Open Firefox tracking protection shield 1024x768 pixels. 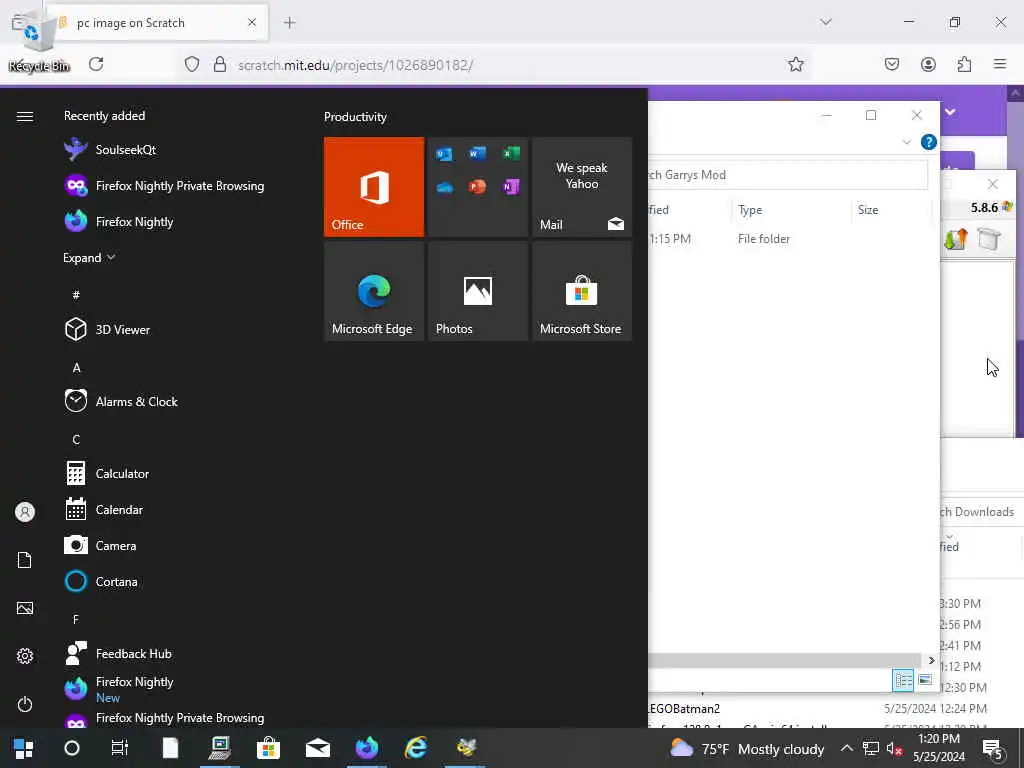pyautogui.click(x=191, y=64)
